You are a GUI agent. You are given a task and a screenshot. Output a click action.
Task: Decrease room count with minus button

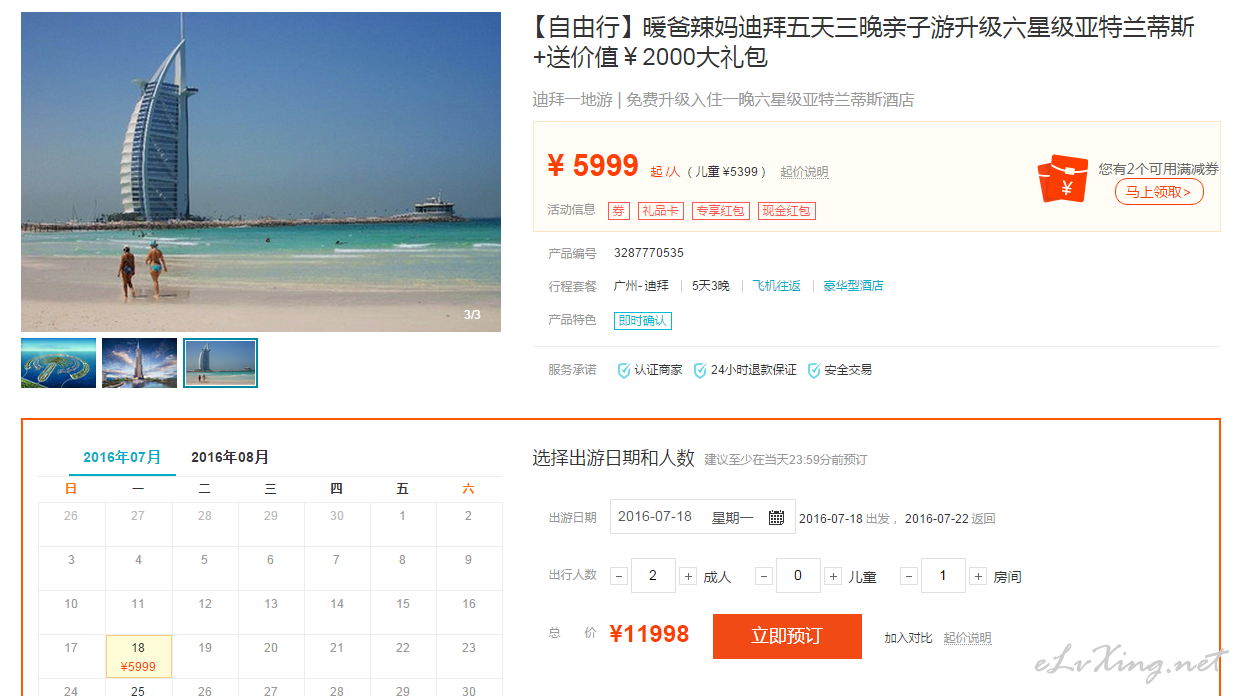tap(909, 576)
